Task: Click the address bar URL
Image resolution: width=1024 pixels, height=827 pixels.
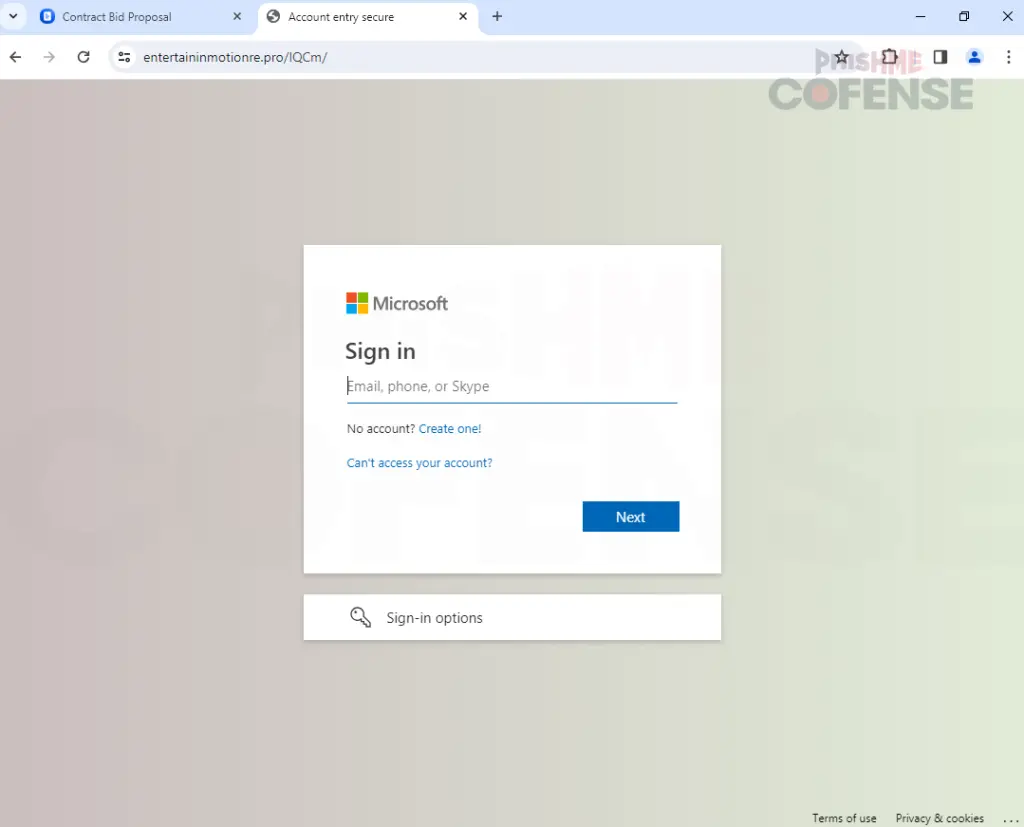Action: pos(235,57)
